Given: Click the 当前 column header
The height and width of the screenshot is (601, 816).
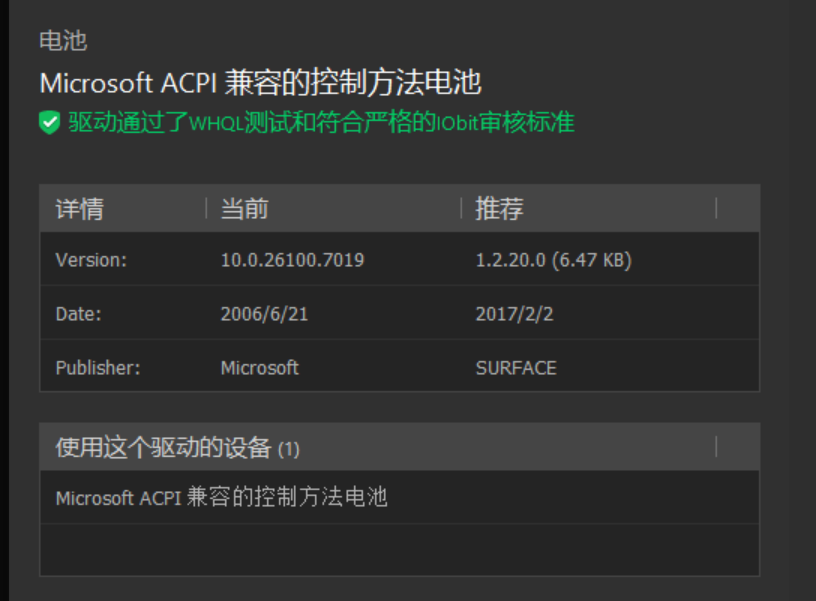Looking at the screenshot, I should (244, 209).
